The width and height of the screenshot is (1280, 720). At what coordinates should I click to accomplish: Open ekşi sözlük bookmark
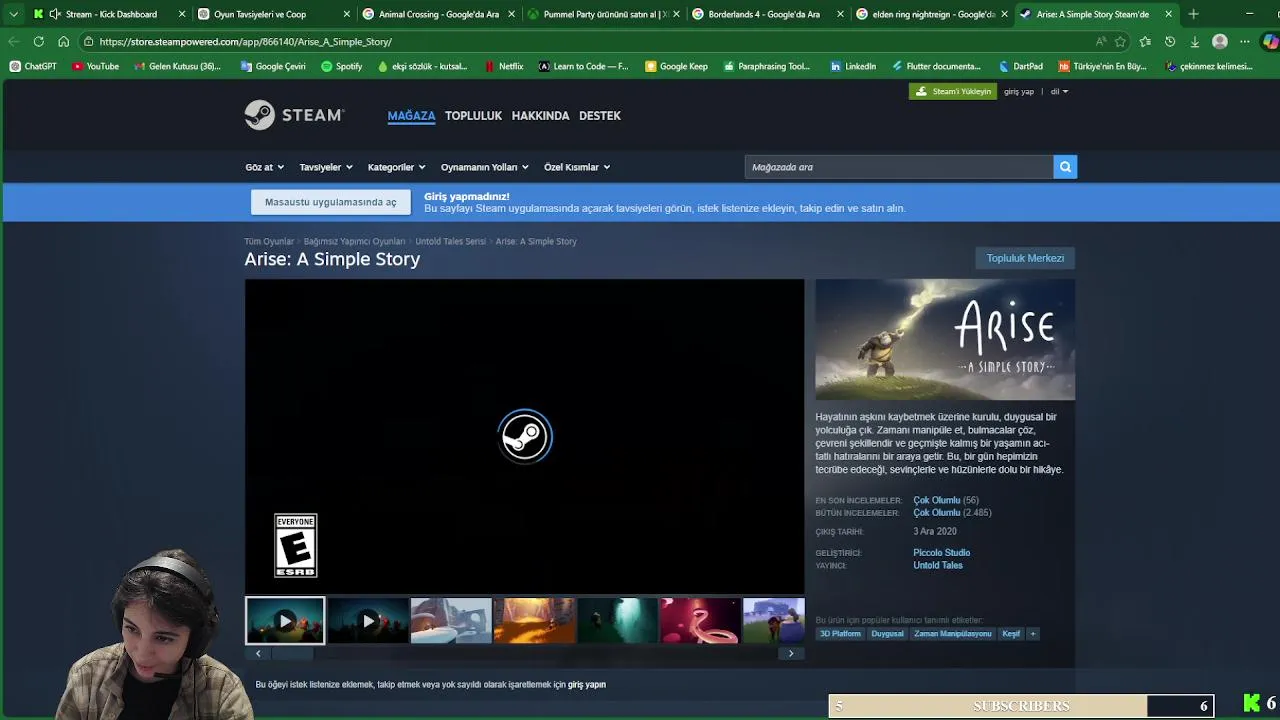422,66
